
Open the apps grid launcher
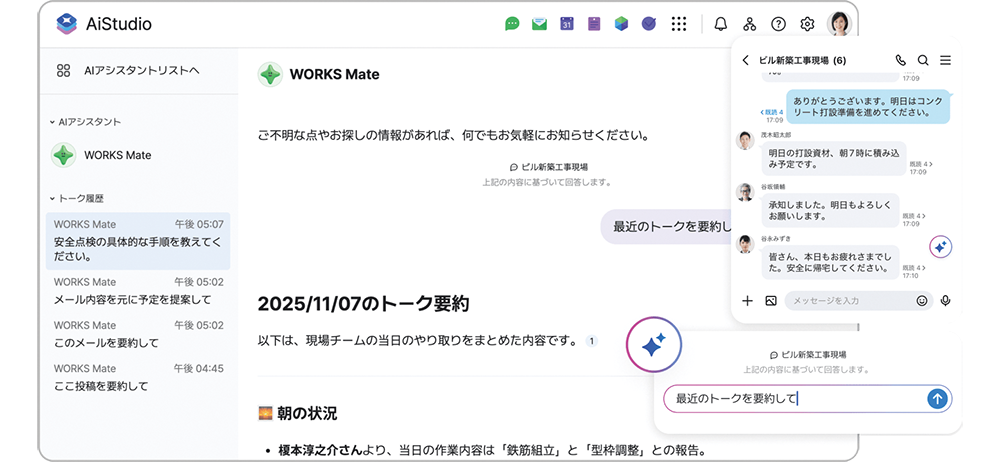[679, 24]
